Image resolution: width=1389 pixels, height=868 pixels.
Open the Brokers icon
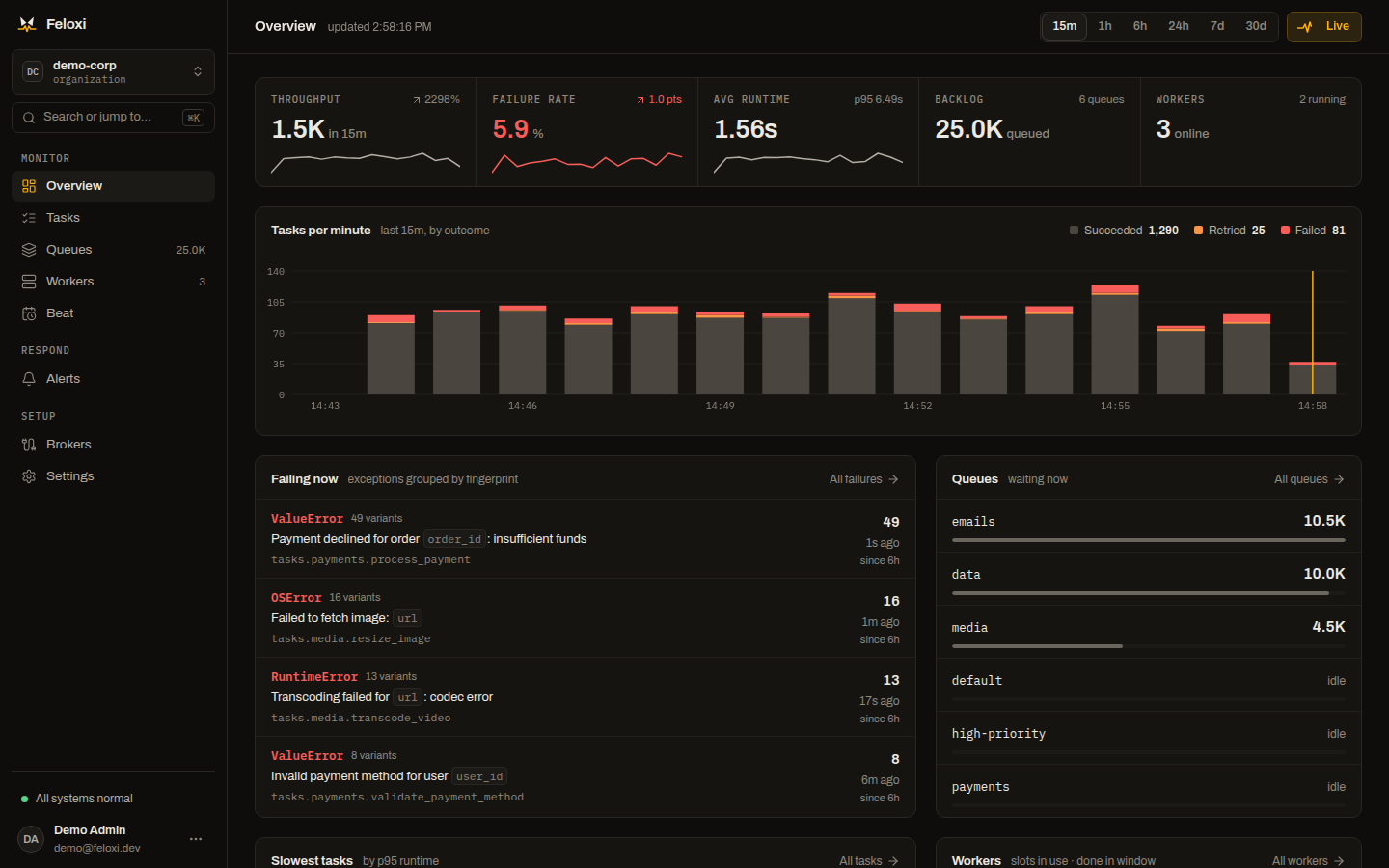click(x=29, y=445)
